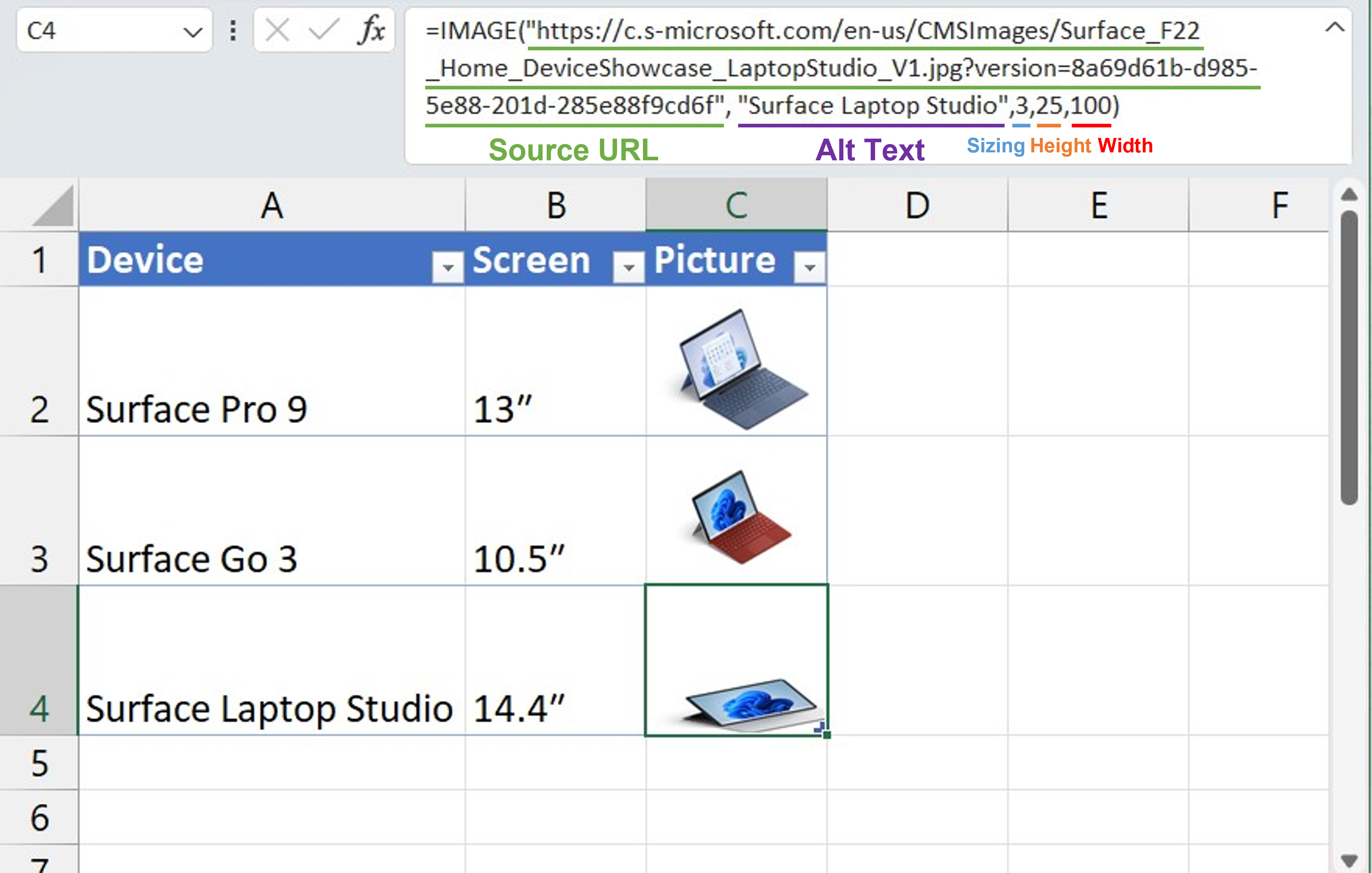Collapse the formula bar with the chevron
The height and width of the screenshot is (873, 1372).
tap(1334, 28)
